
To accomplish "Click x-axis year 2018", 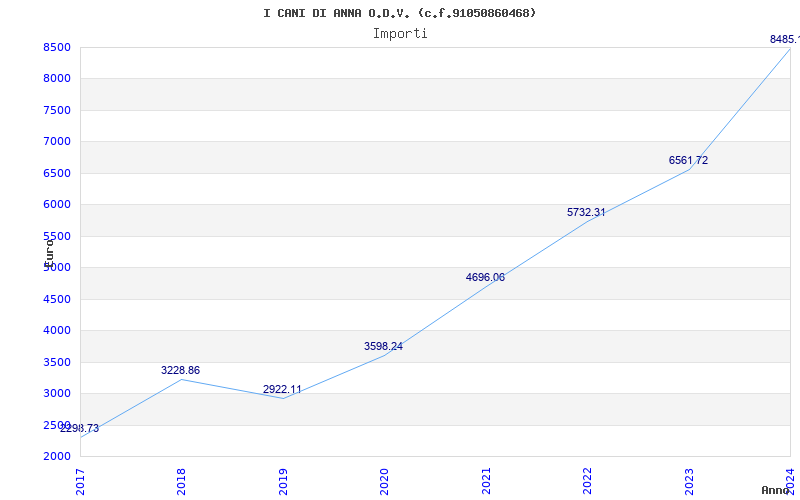I will pos(181,481).
